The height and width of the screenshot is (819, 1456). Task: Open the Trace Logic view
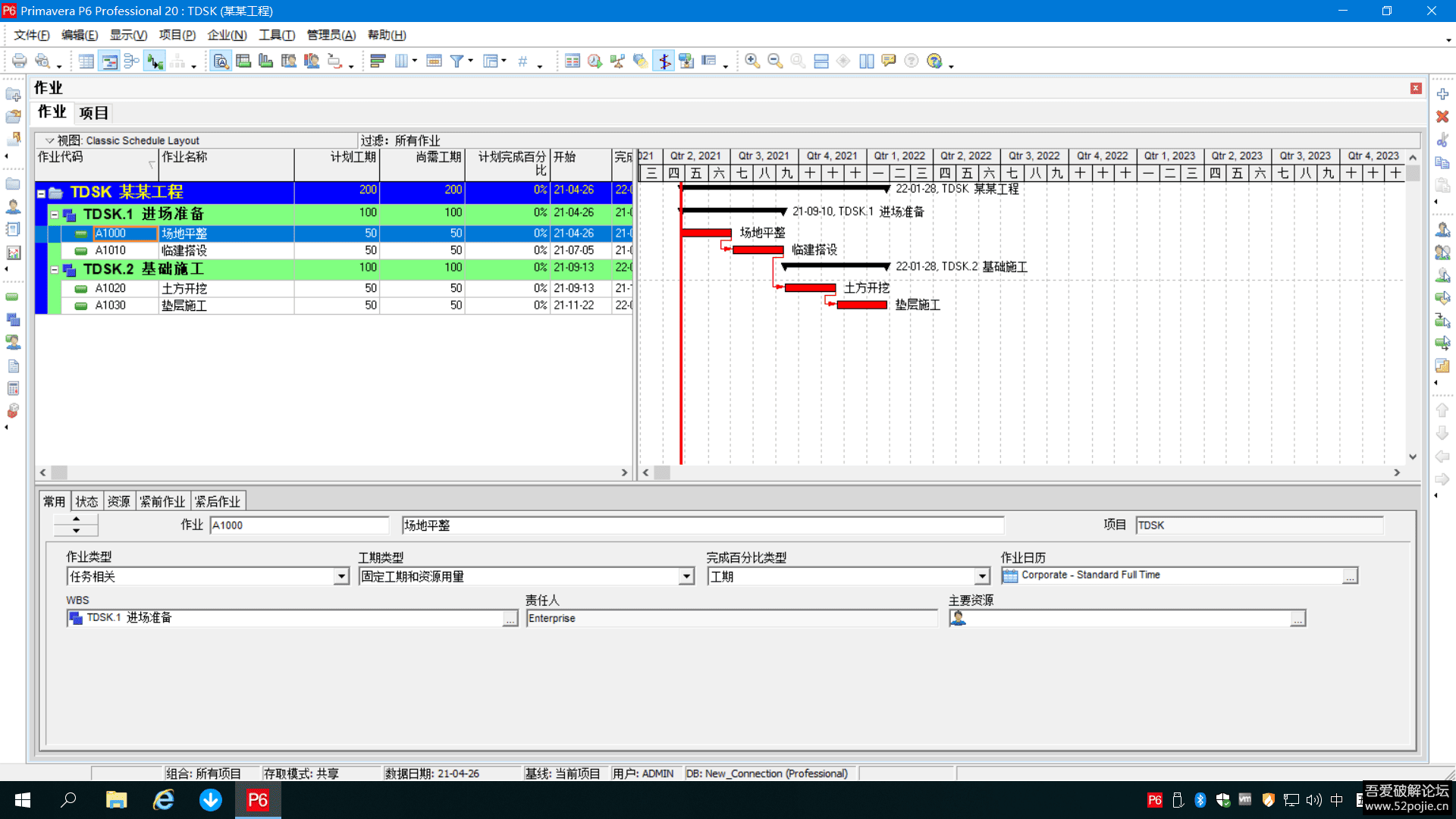[x=334, y=61]
